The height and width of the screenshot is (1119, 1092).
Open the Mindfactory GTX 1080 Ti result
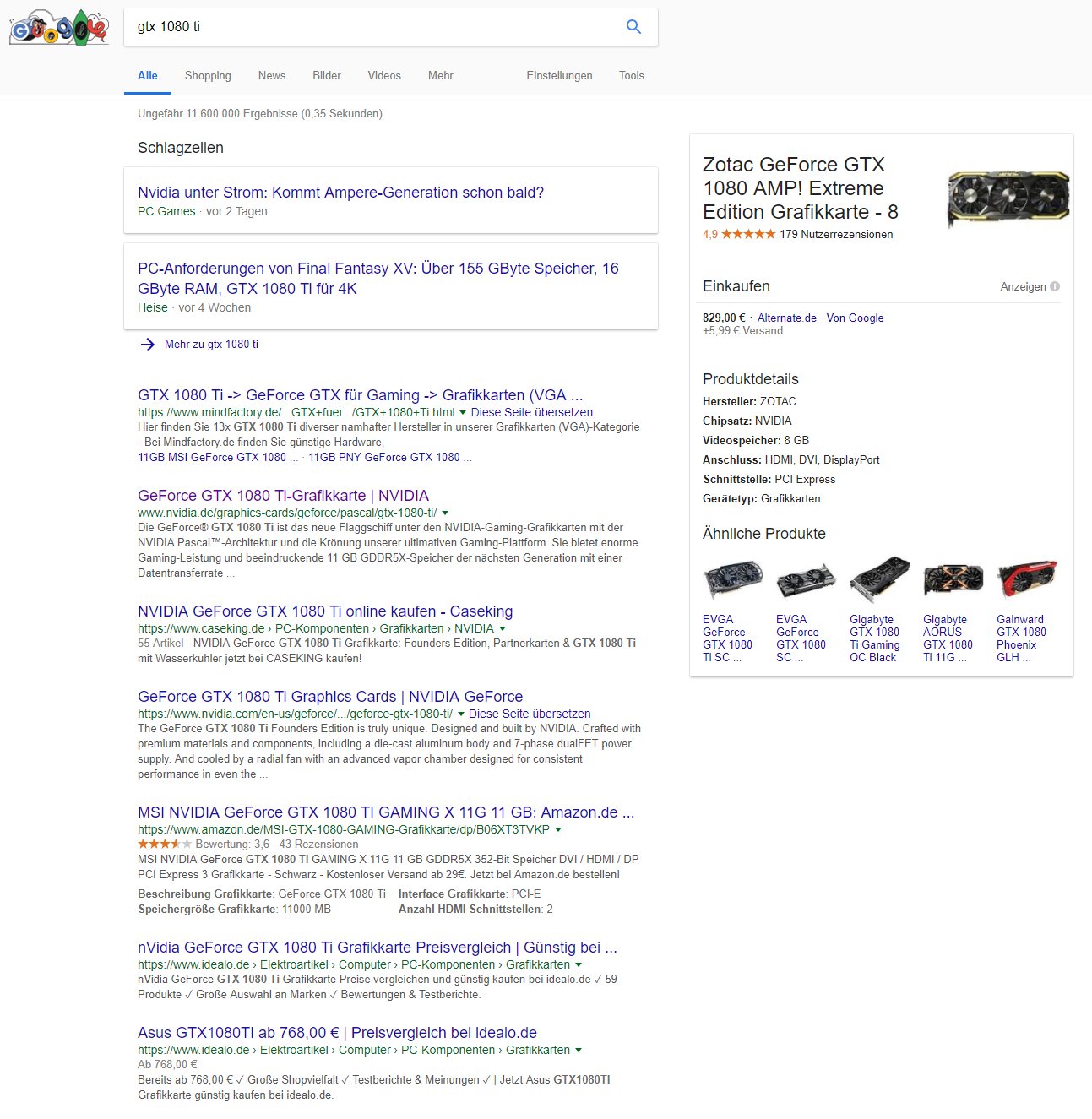(360, 395)
